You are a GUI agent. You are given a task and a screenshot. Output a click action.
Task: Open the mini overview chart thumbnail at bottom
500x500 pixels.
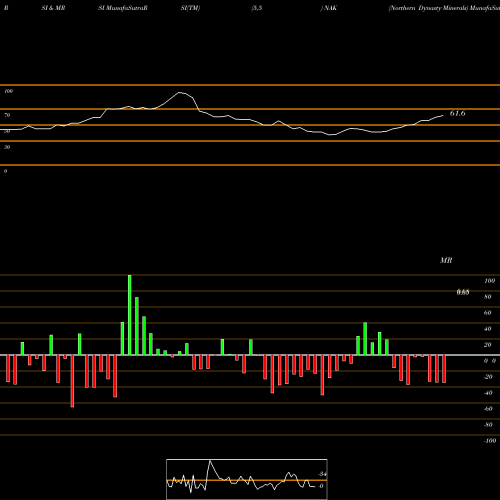tap(247, 479)
